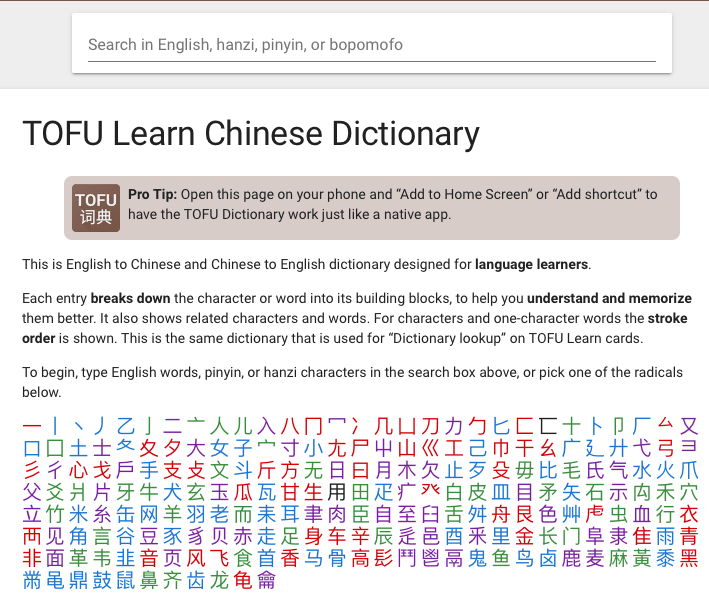Click the black 用 radical
The width and height of the screenshot is (709, 603).
coord(337,492)
